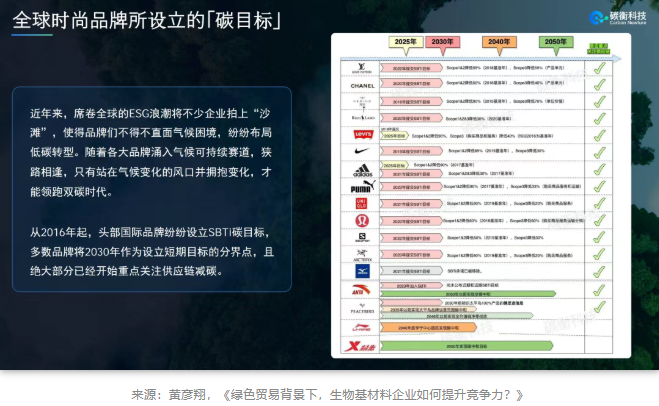The width and height of the screenshot is (659, 406).
Task: Choose the PUMA logo
Action: pyautogui.click(x=362, y=187)
